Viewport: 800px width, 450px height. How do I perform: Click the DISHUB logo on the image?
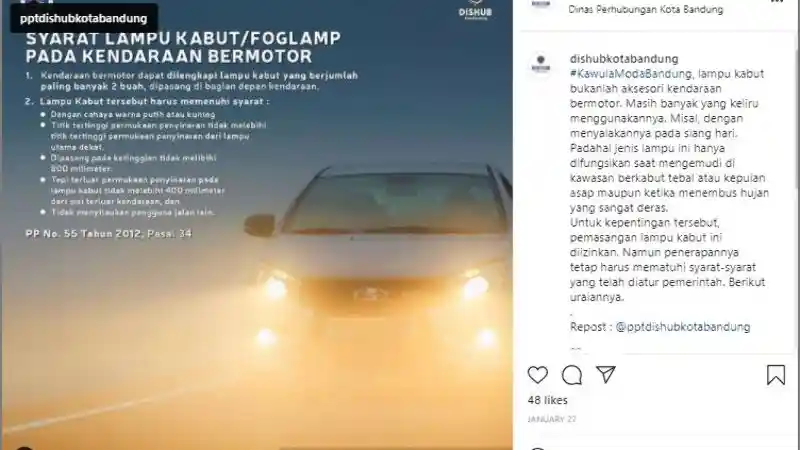(x=475, y=10)
